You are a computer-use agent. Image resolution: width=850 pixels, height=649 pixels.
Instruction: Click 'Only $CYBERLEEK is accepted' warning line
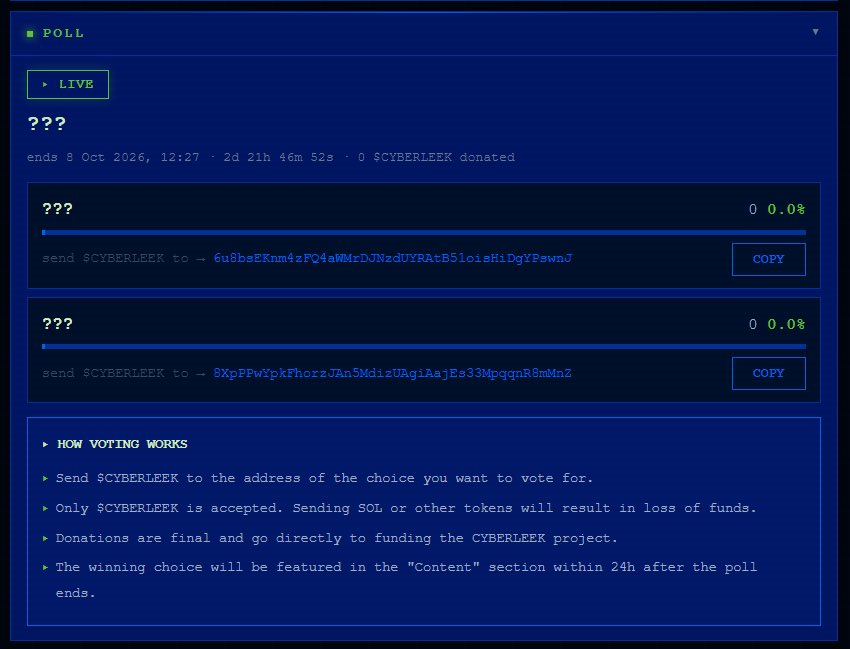pyautogui.click(x=405, y=508)
